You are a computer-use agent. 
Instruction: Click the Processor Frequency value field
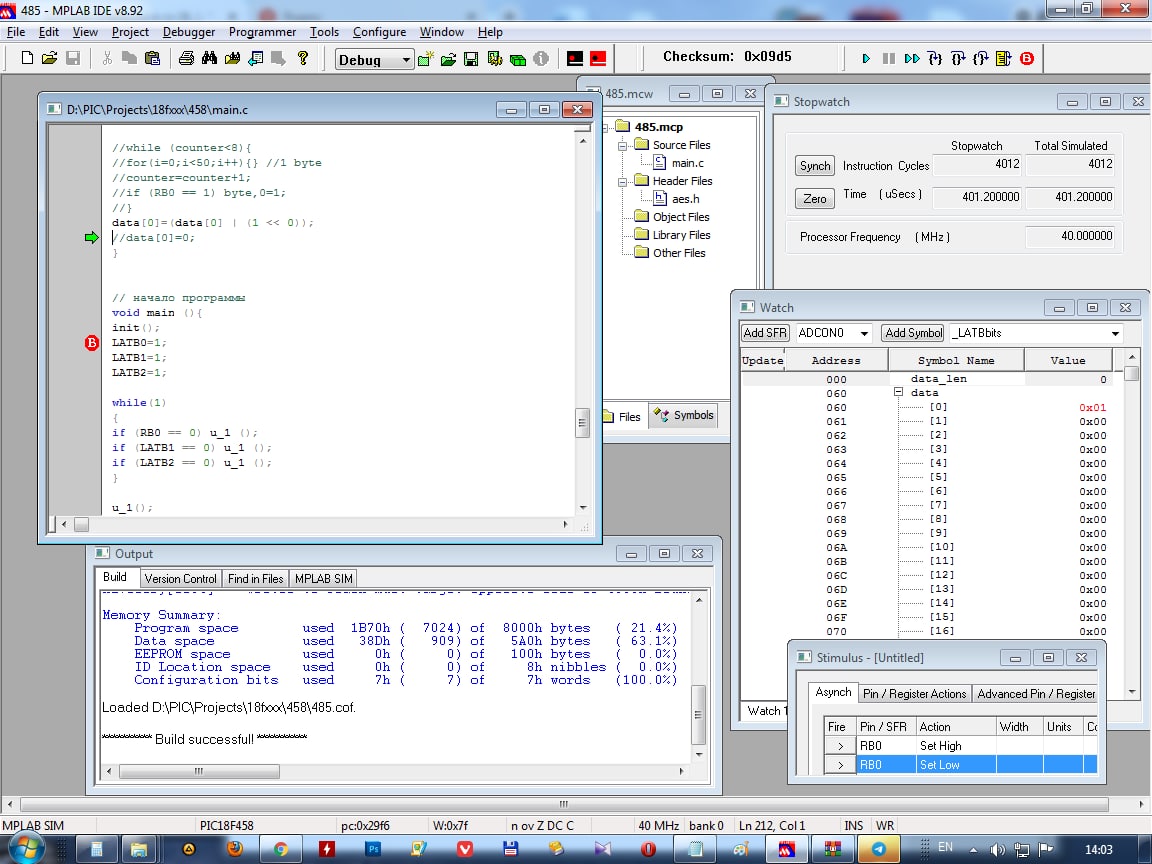point(1070,236)
